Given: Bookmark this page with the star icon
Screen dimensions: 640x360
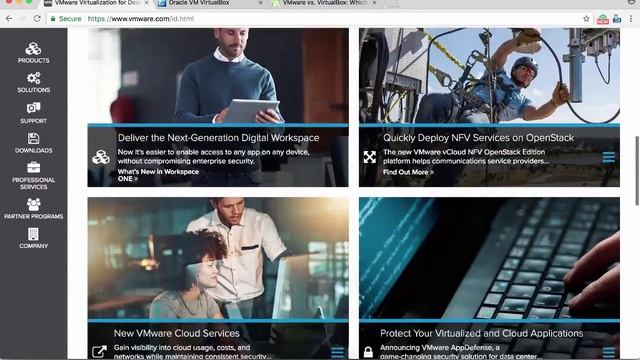Looking at the screenshot, I should coord(586,18).
